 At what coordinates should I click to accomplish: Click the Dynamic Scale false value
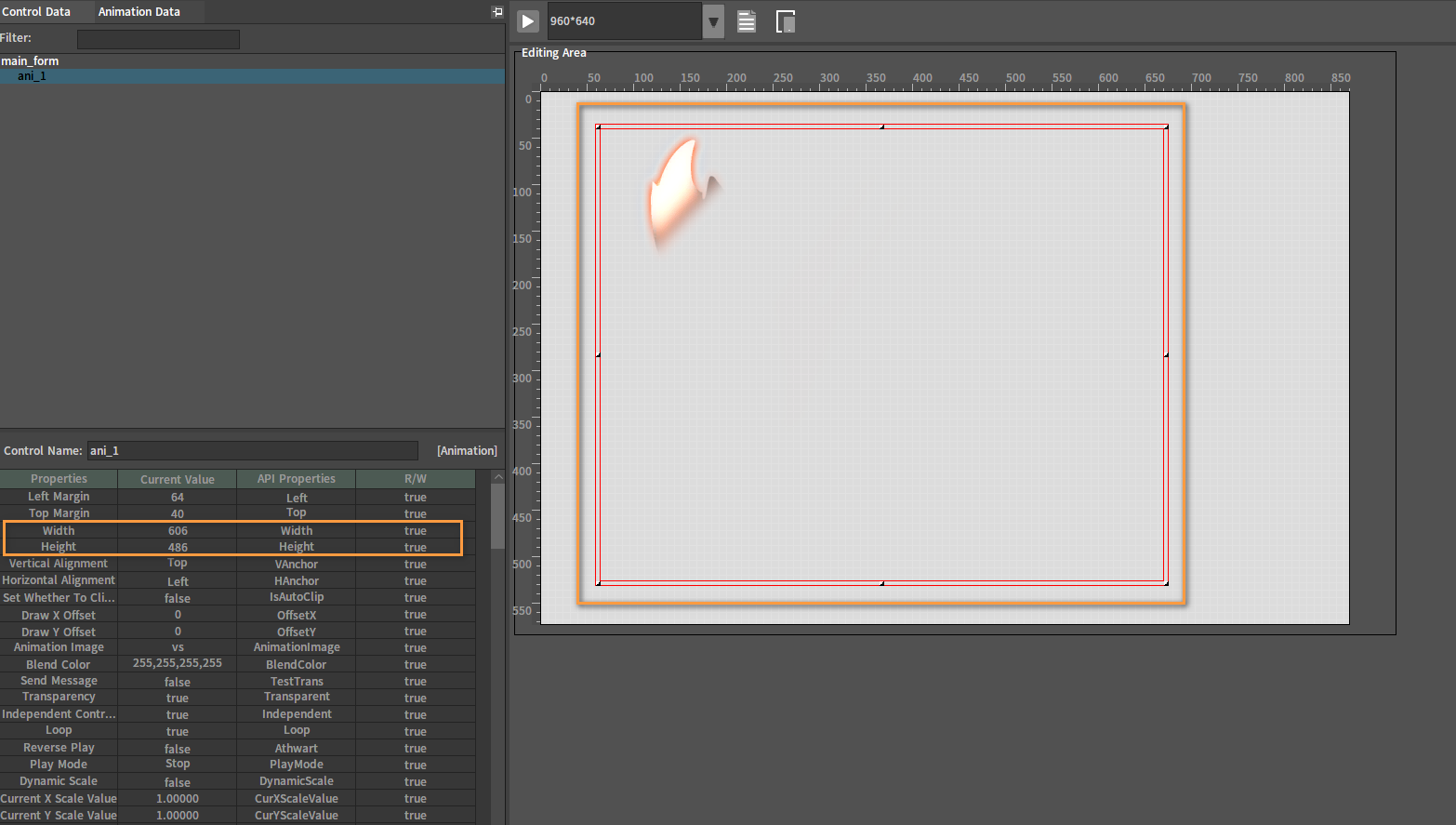pyautogui.click(x=178, y=781)
